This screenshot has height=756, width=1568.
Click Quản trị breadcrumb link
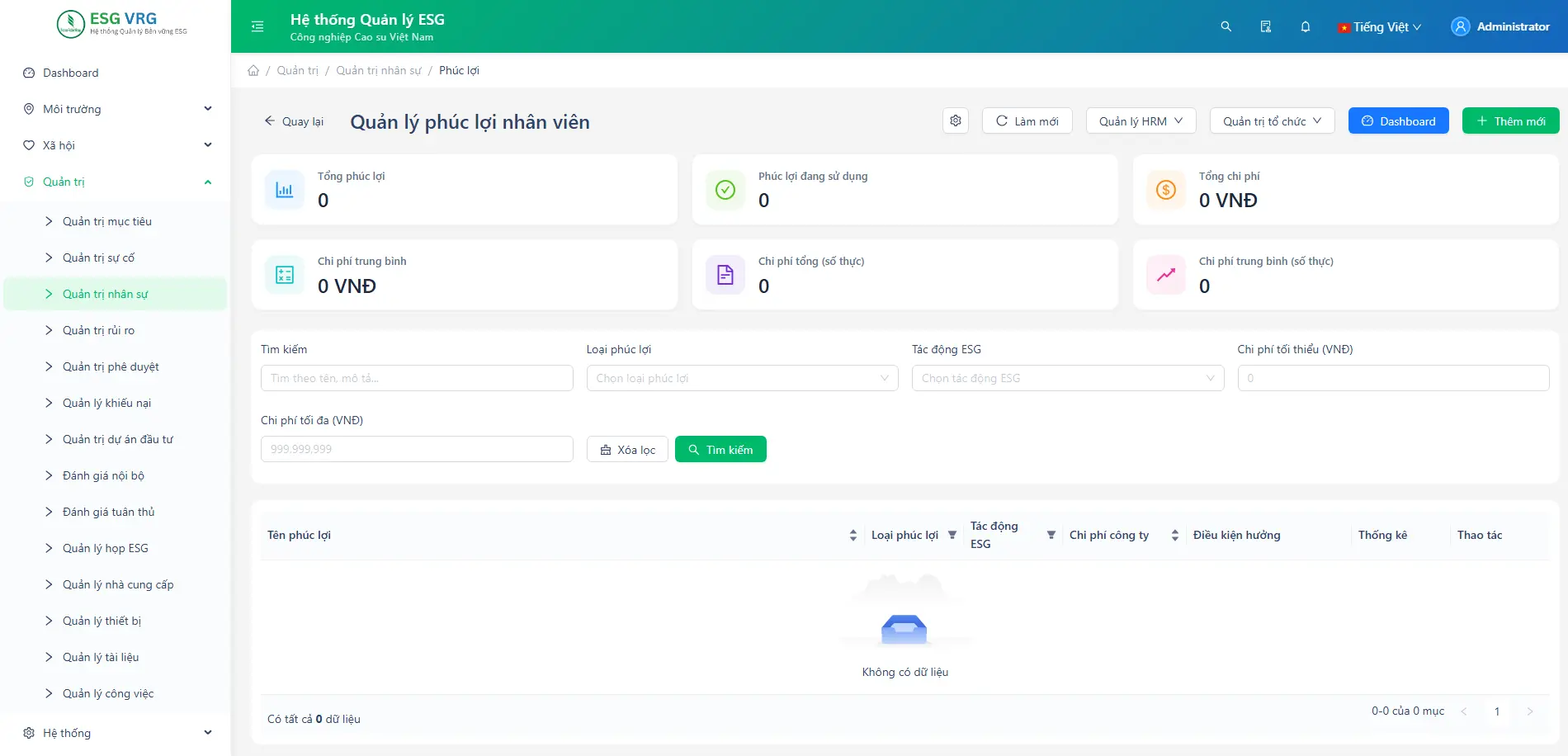pyautogui.click(x=297, y=70)
